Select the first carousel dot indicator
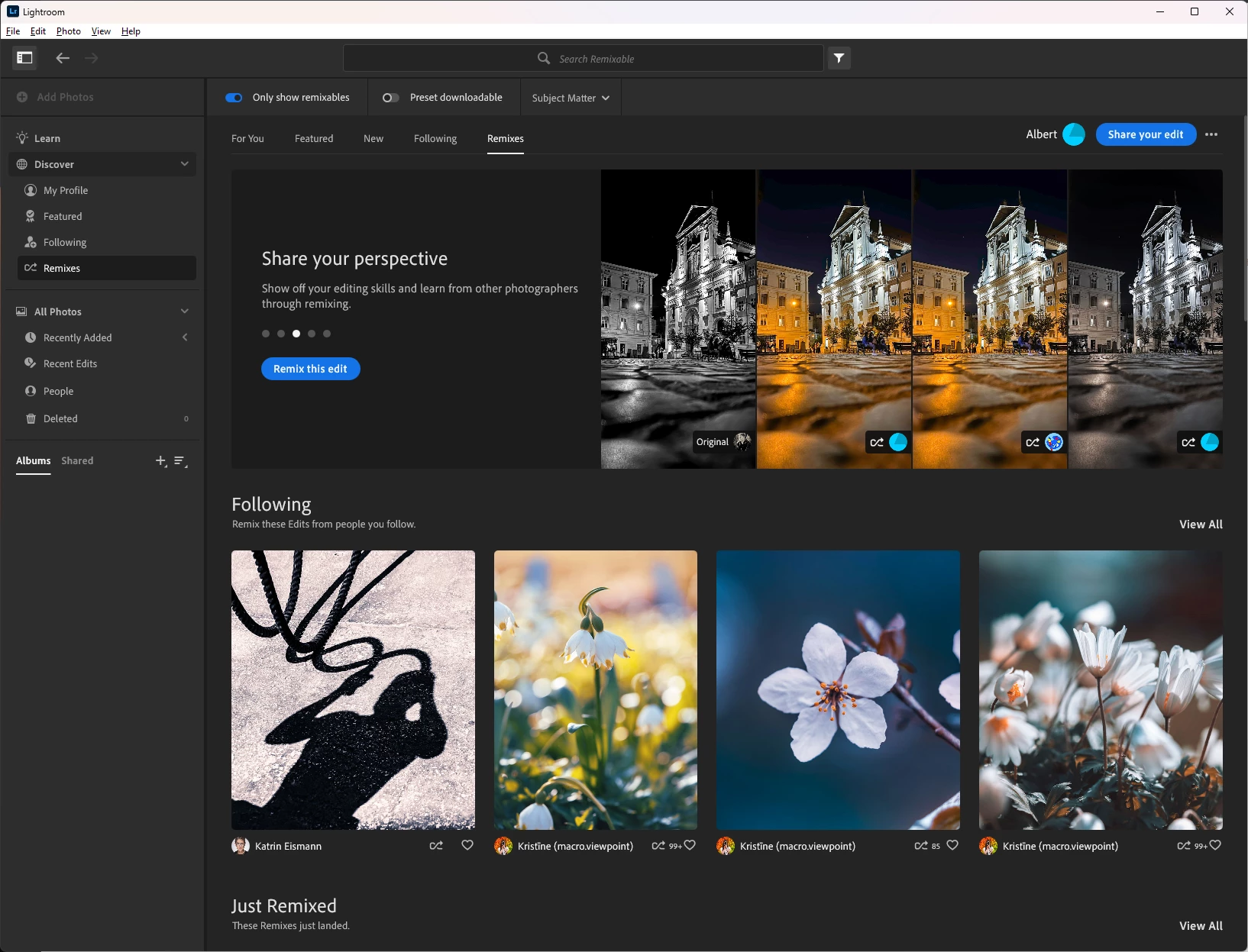Image resolution: width=1248 pixels, height=952 pixels. [x=266, y=334]
